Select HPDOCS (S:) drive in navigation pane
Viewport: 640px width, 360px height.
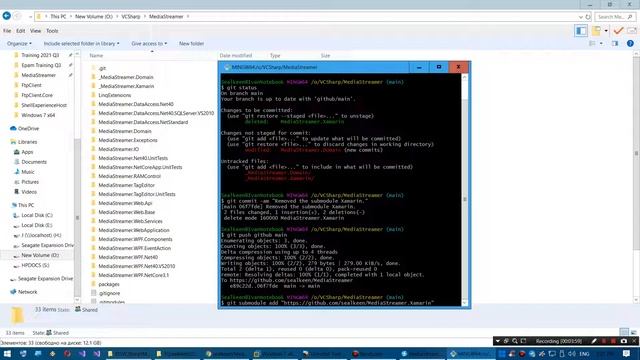coord(35,265)
